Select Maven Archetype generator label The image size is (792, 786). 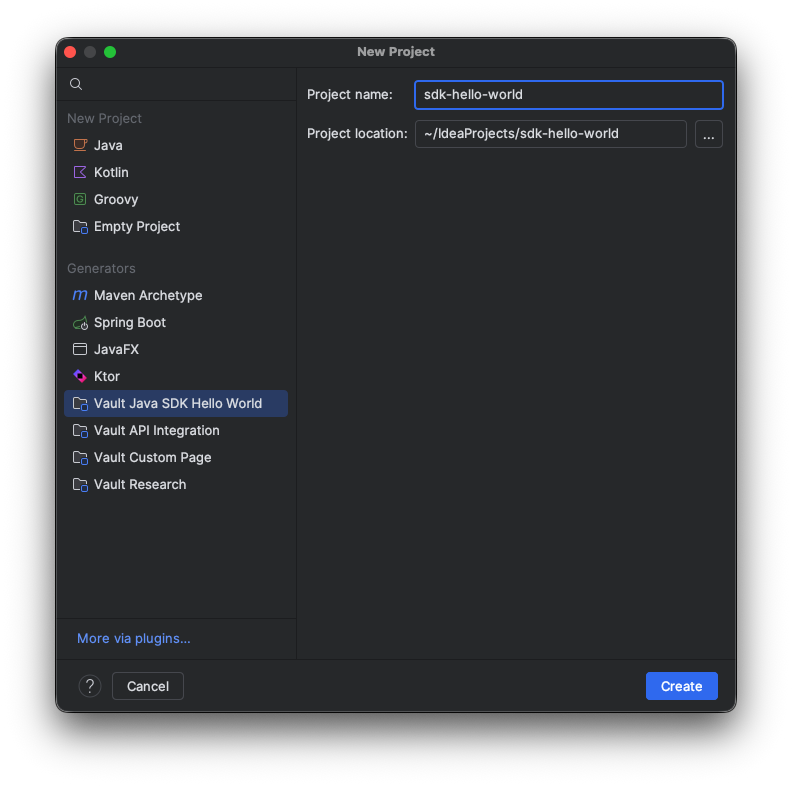pos(148,296)
